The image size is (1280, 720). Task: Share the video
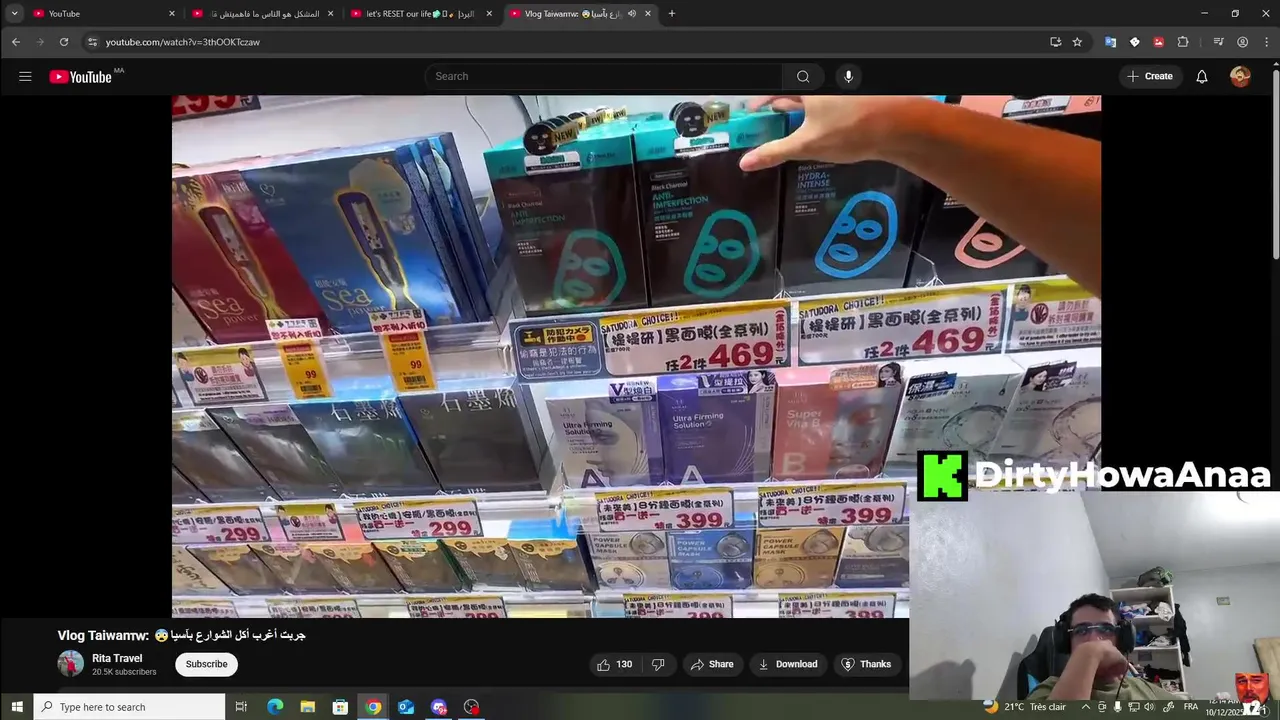coord(712,664)
